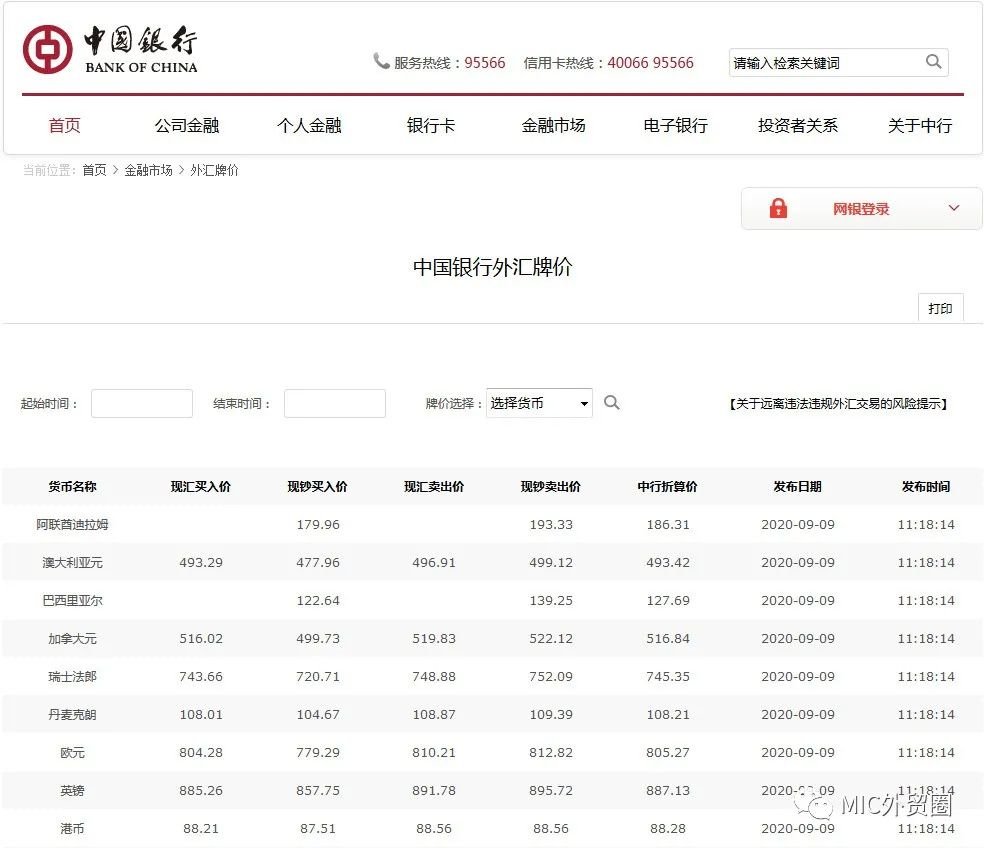Click the 结束时间 input field

pos(334,403)
